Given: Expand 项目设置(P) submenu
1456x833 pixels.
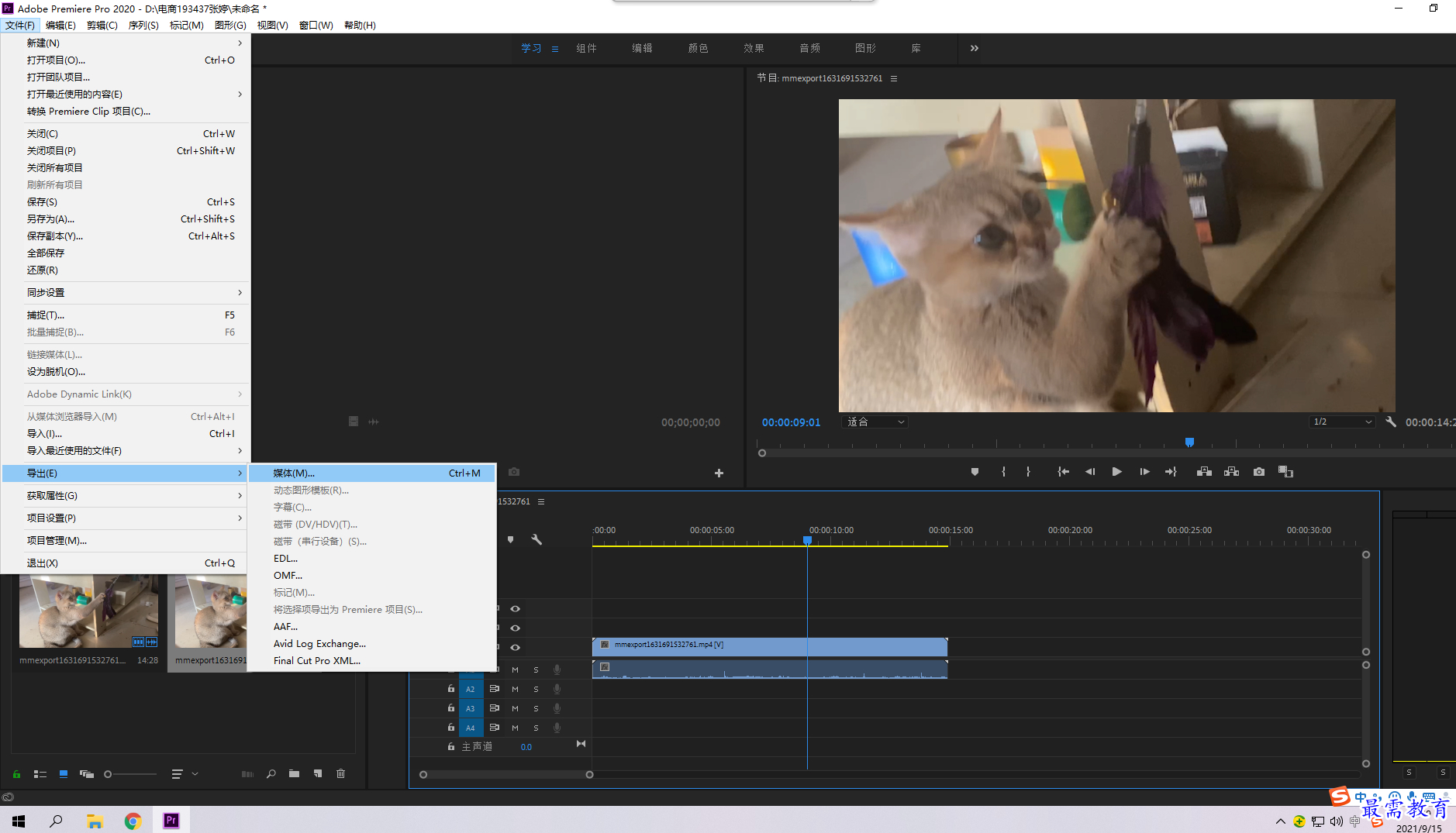Looking at the screenshot, I should [x=126, y=518].
